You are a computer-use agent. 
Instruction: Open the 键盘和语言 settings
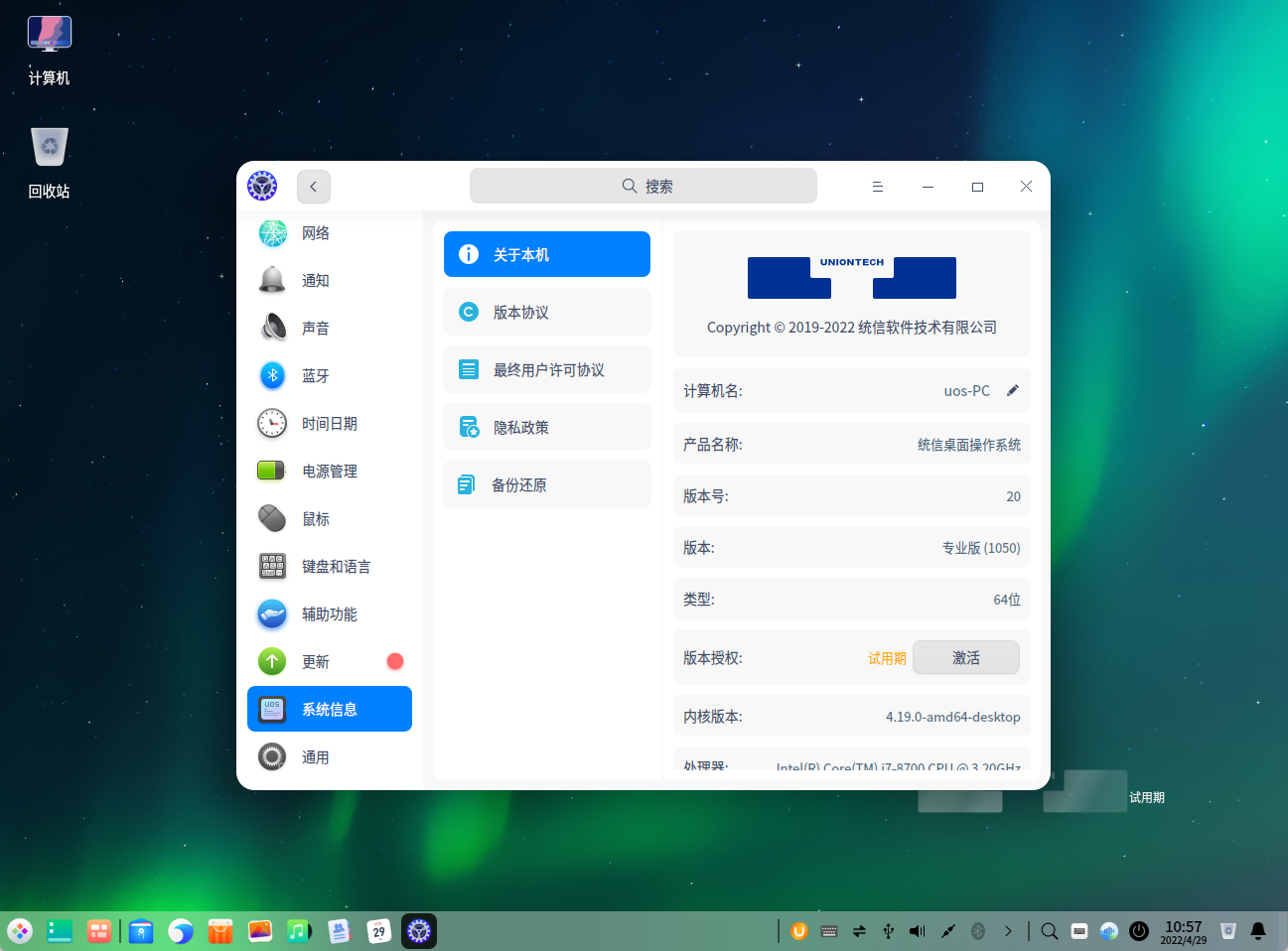pyautogui.click(x=330, y=567)
